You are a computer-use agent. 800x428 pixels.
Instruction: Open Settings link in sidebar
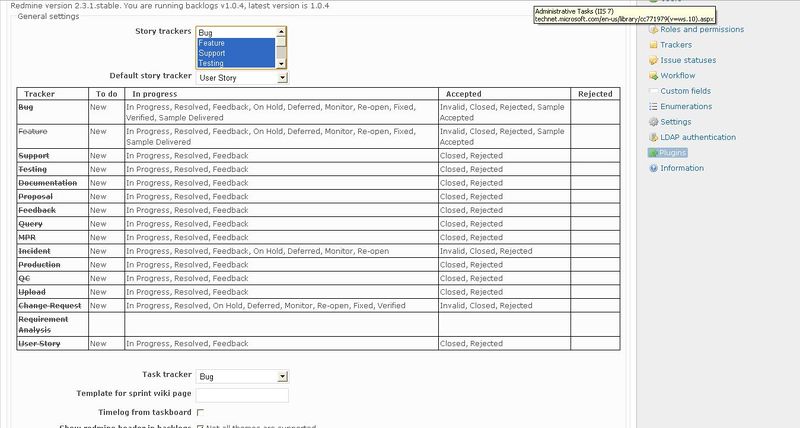(676, 122)
